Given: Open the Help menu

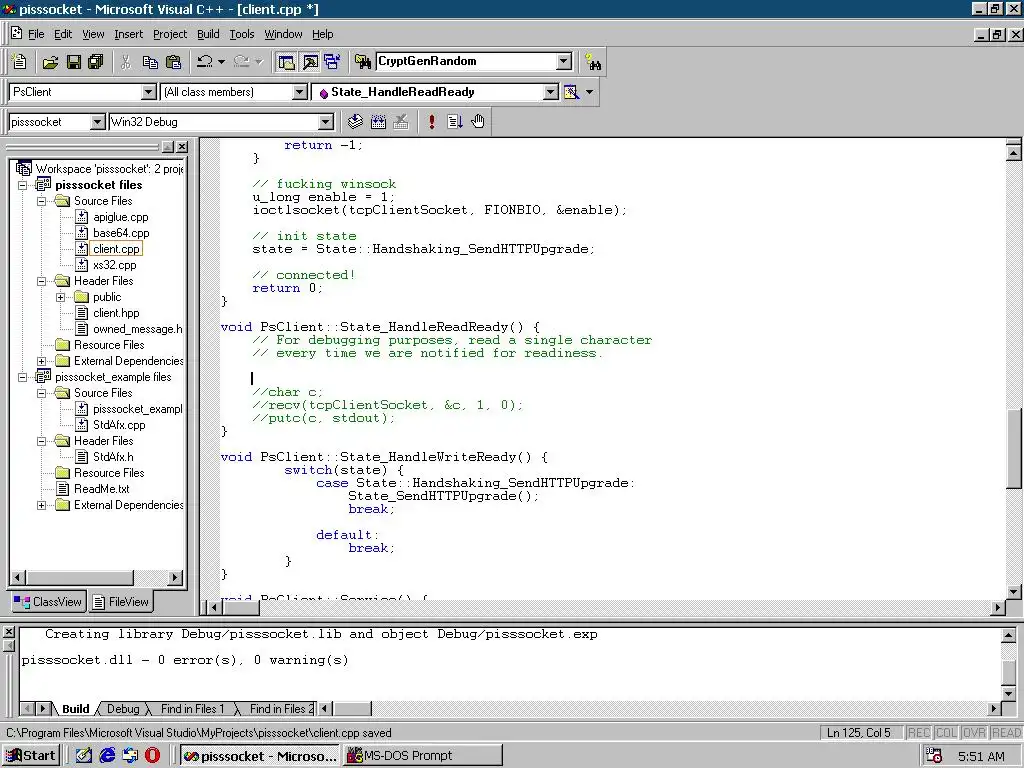Looking at the screenshot, I should 323,34.
